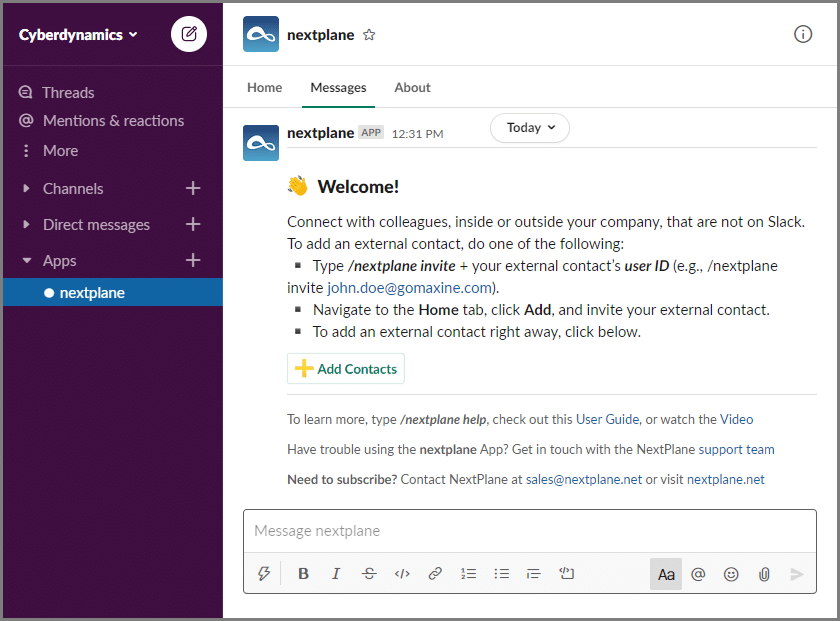
Task: Attach a file with the paperclip
Action: [x=764, y=574]
